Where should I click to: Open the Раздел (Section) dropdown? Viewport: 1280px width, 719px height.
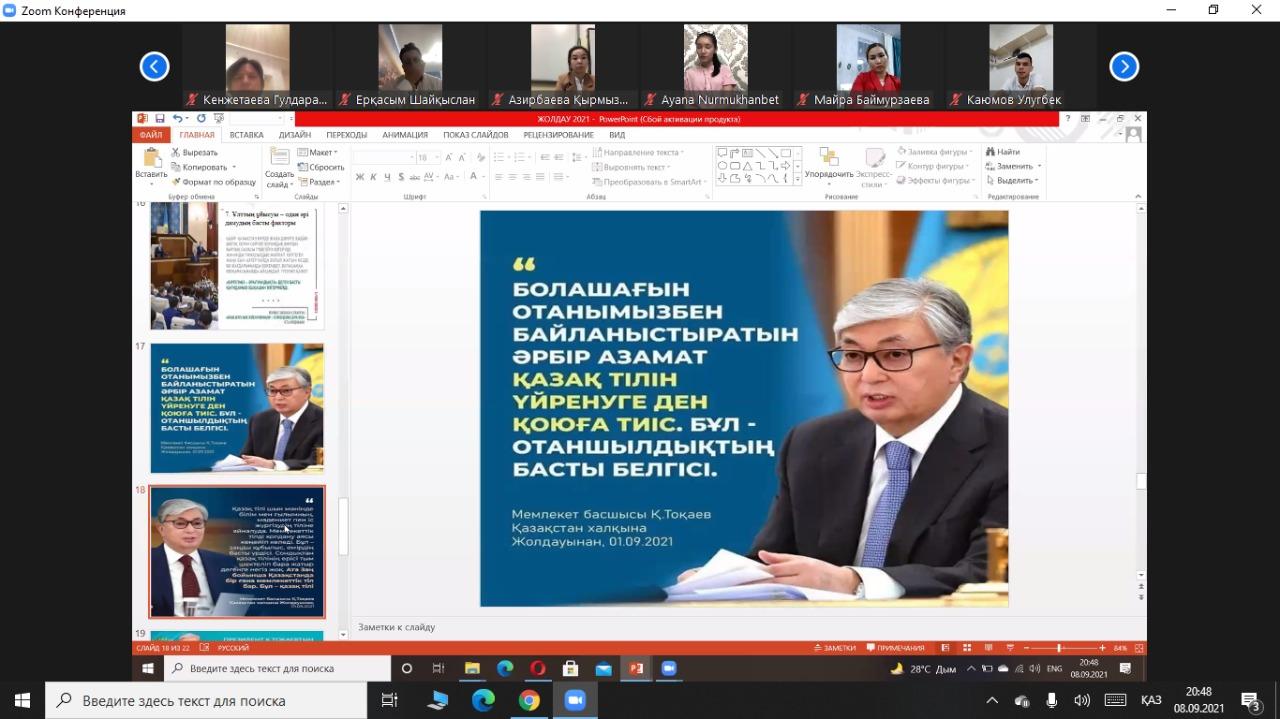point(319,182)
